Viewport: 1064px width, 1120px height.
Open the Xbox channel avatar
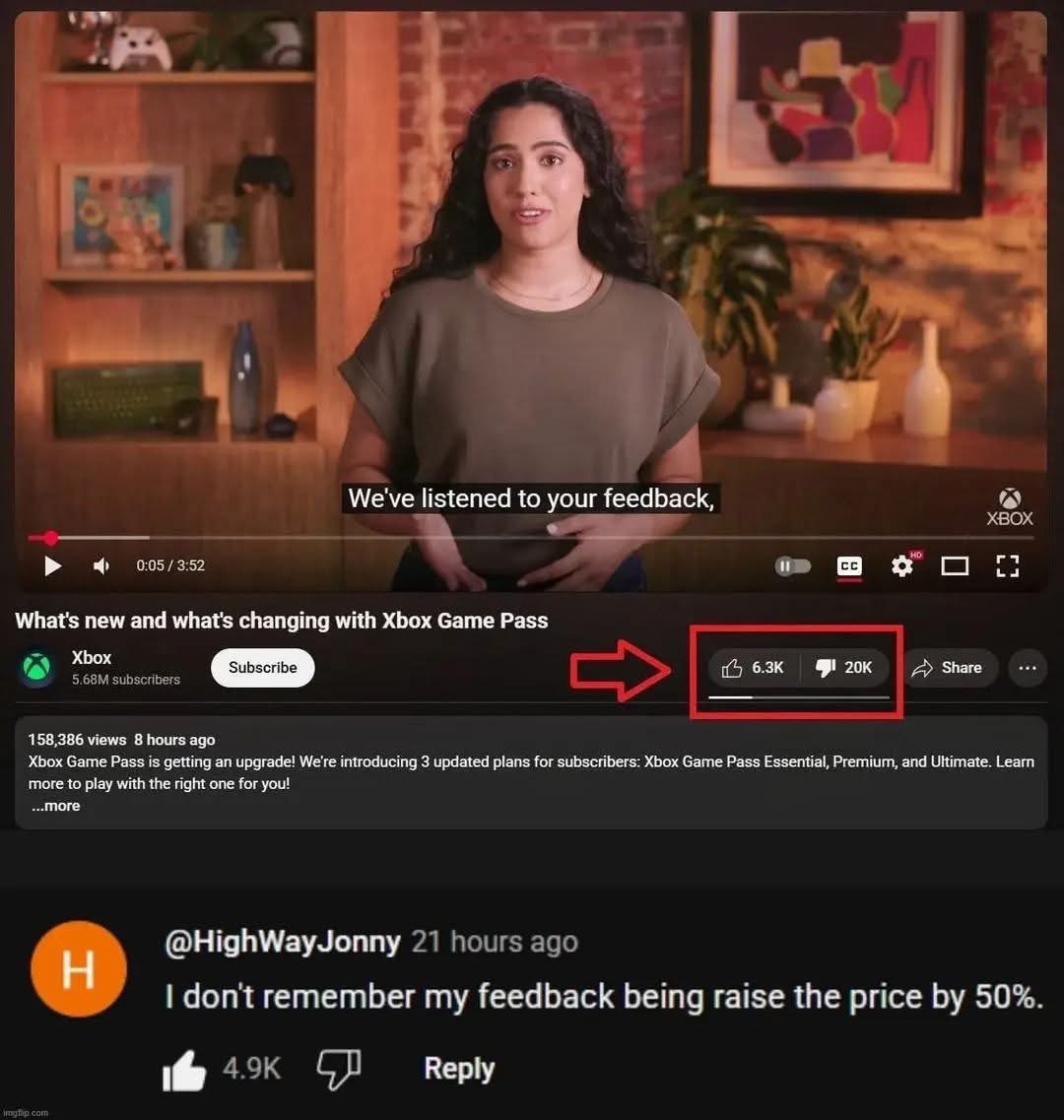[x=37, y=668]
